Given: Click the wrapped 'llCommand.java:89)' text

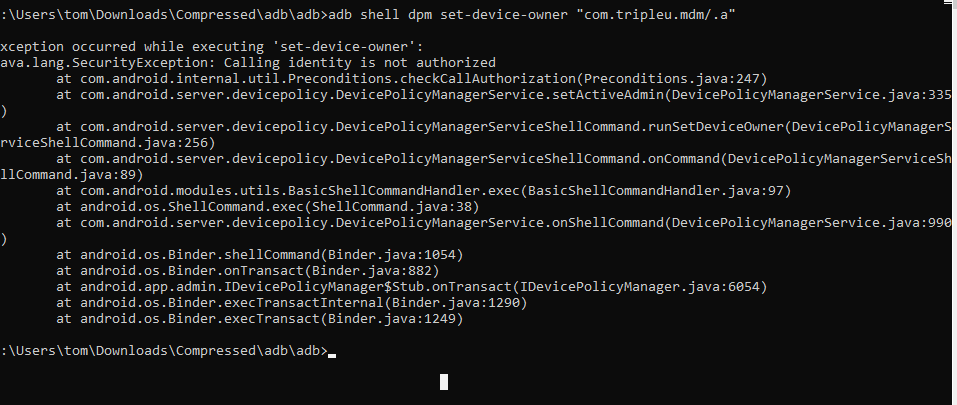Looking at the screenshot, I should point(72,174).
